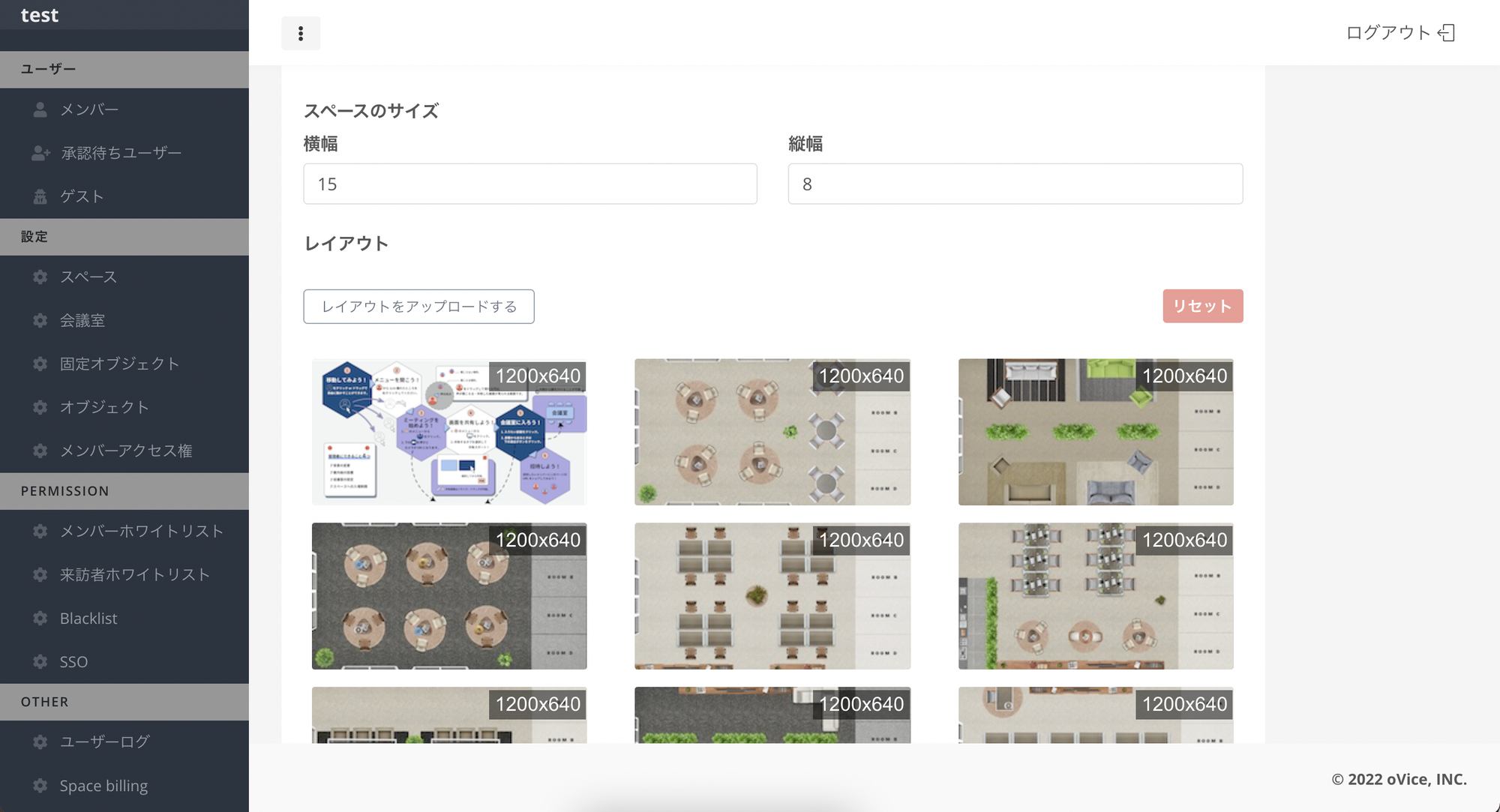Screen dimensions: 1500x812
Task: Focus the 横幅 input field
Action: coord(530,184)
